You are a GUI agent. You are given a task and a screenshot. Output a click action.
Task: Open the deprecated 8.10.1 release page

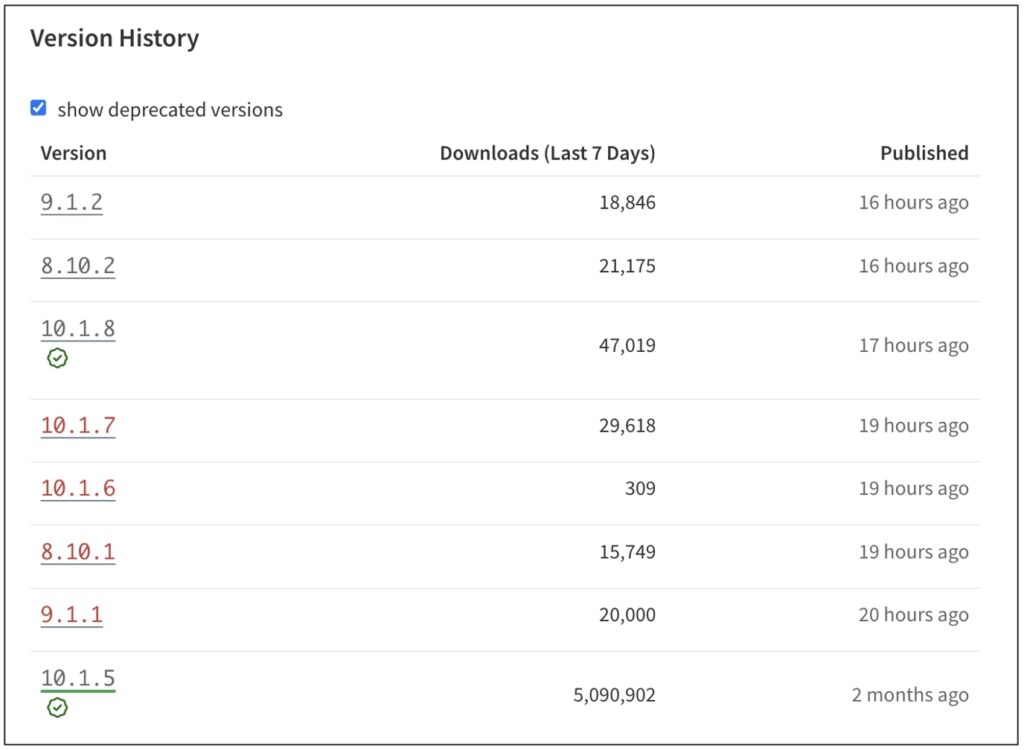[77, 551]
